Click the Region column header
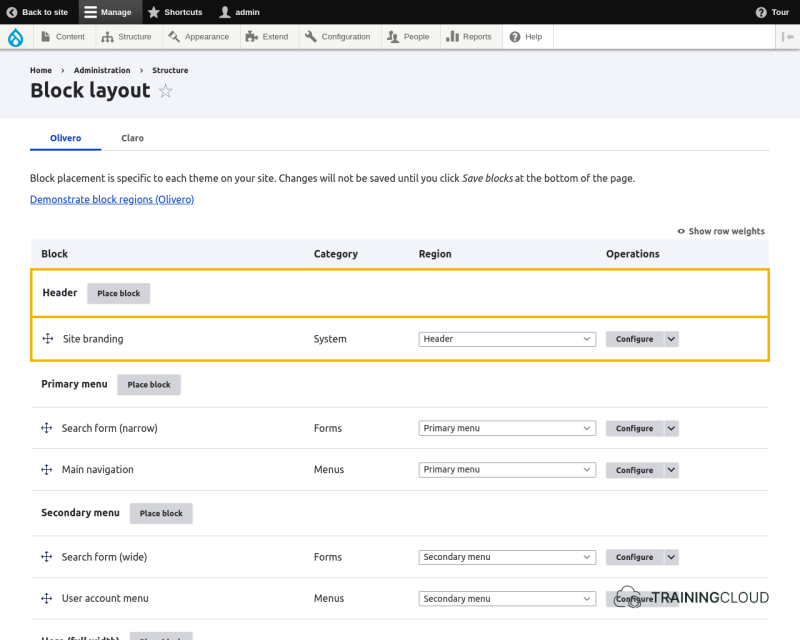Viewport: 800px width, 640px height. click(435, 254)
